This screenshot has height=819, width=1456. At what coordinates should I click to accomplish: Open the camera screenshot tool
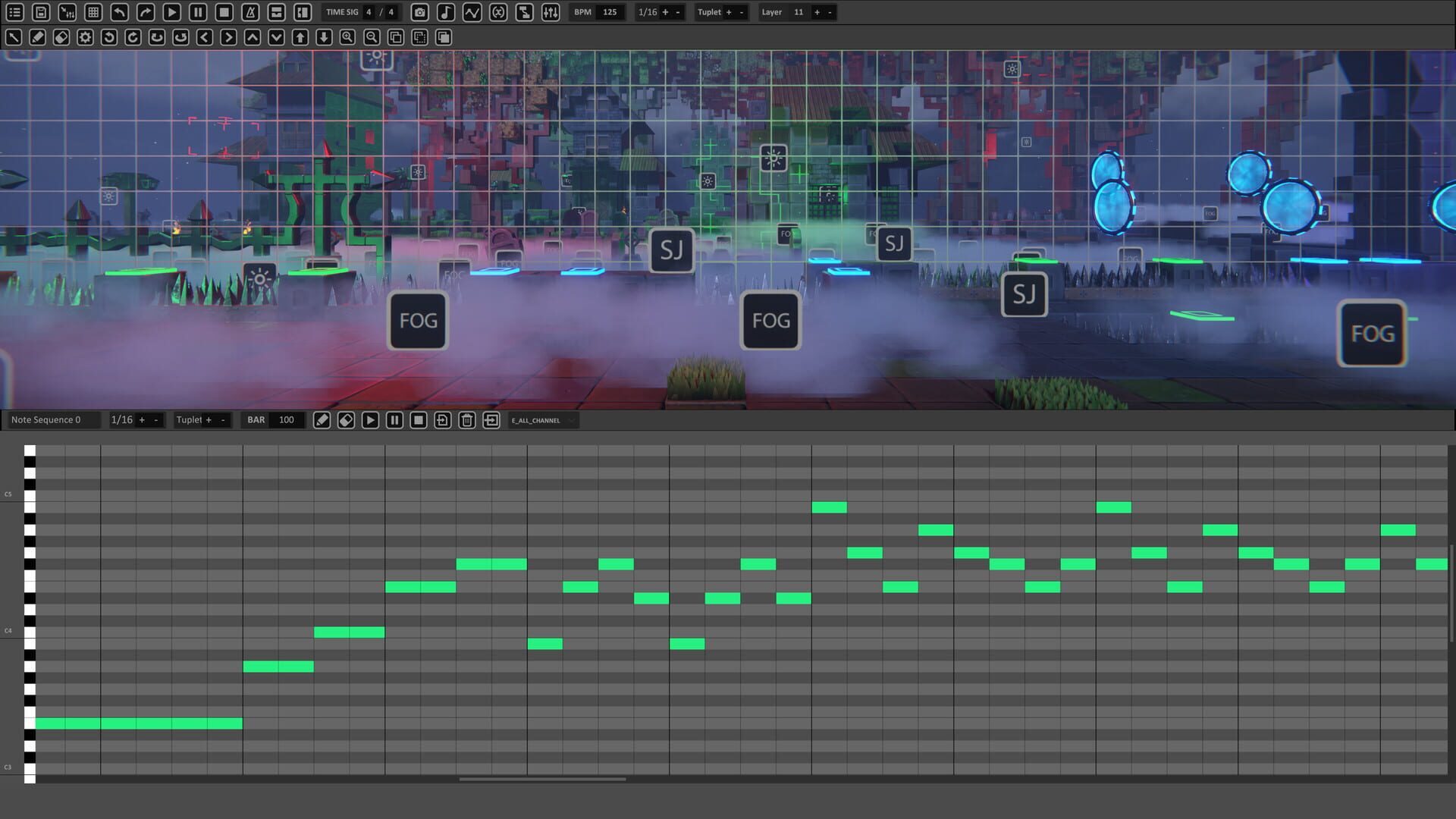pos(419,12)
